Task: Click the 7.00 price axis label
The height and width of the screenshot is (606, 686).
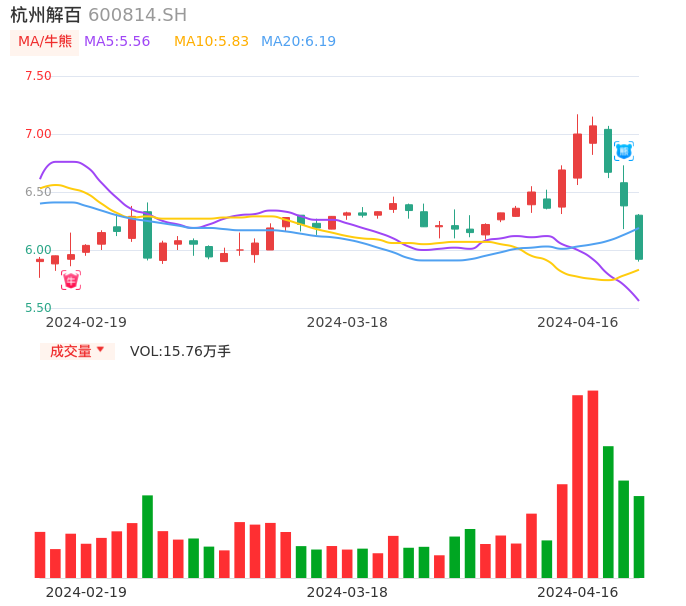Action: coord(38,134)
